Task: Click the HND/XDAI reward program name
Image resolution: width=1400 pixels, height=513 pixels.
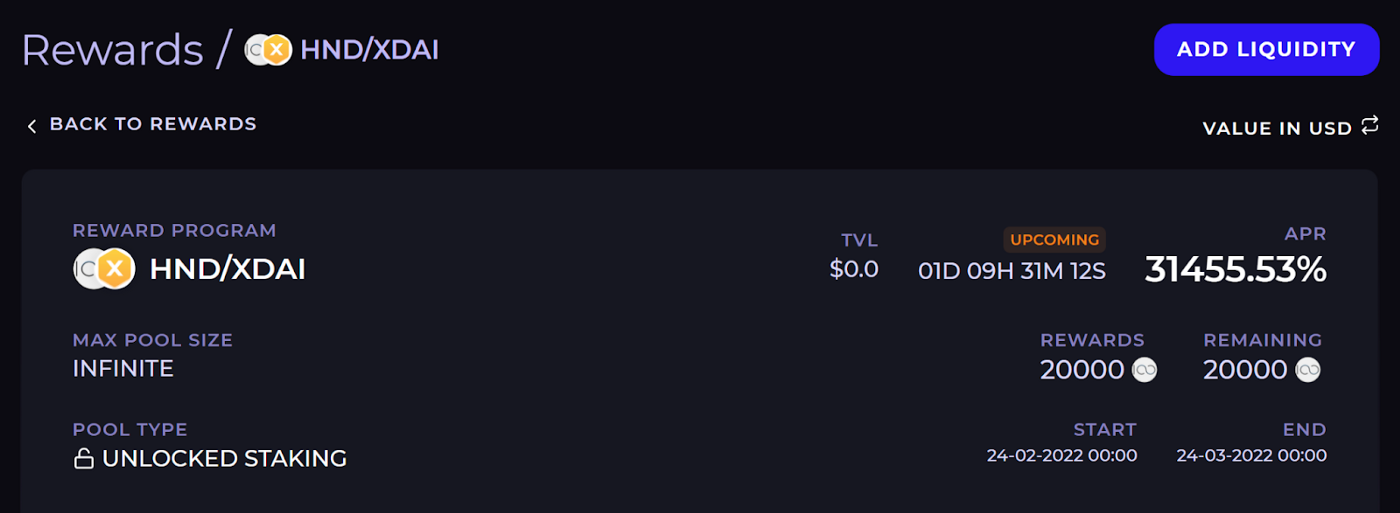Action: click(227, 269)
